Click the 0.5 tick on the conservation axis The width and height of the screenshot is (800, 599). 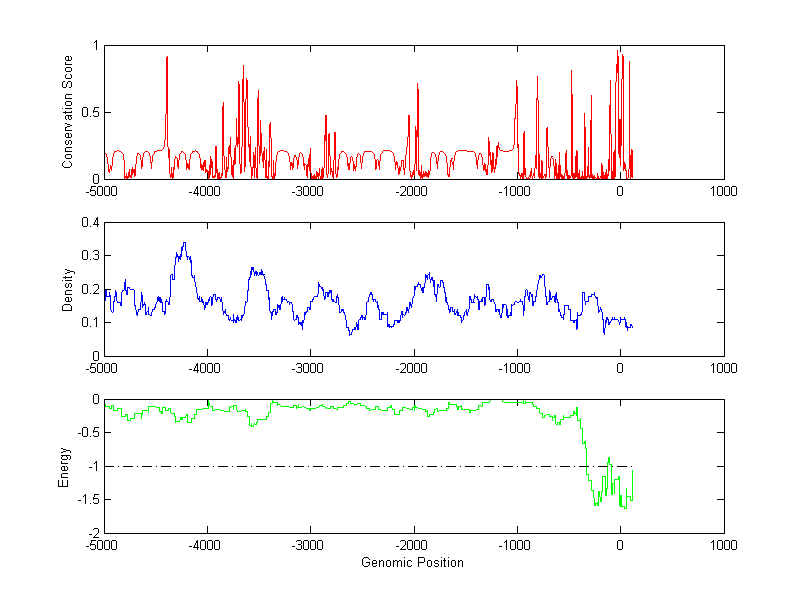click(x=90, y=112)
